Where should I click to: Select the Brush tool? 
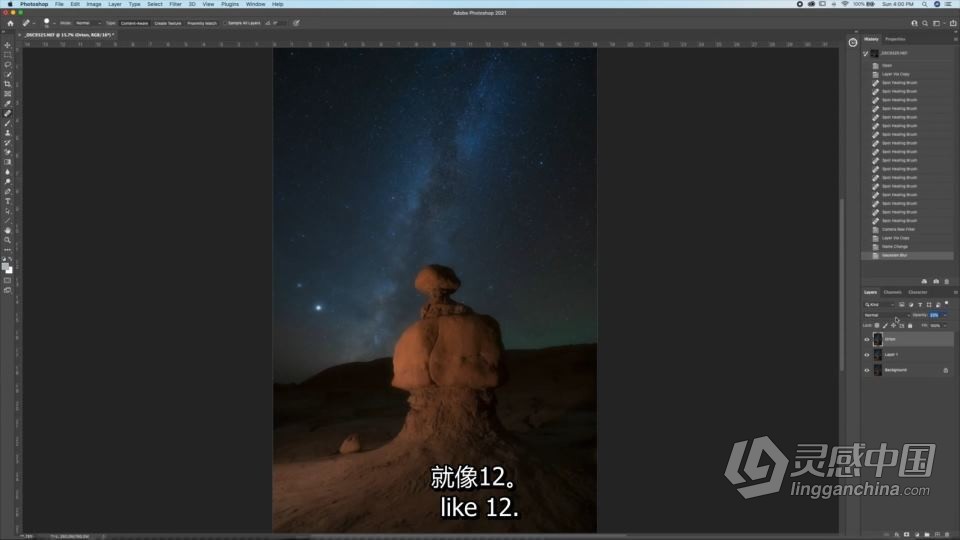(x=7, y=123)
